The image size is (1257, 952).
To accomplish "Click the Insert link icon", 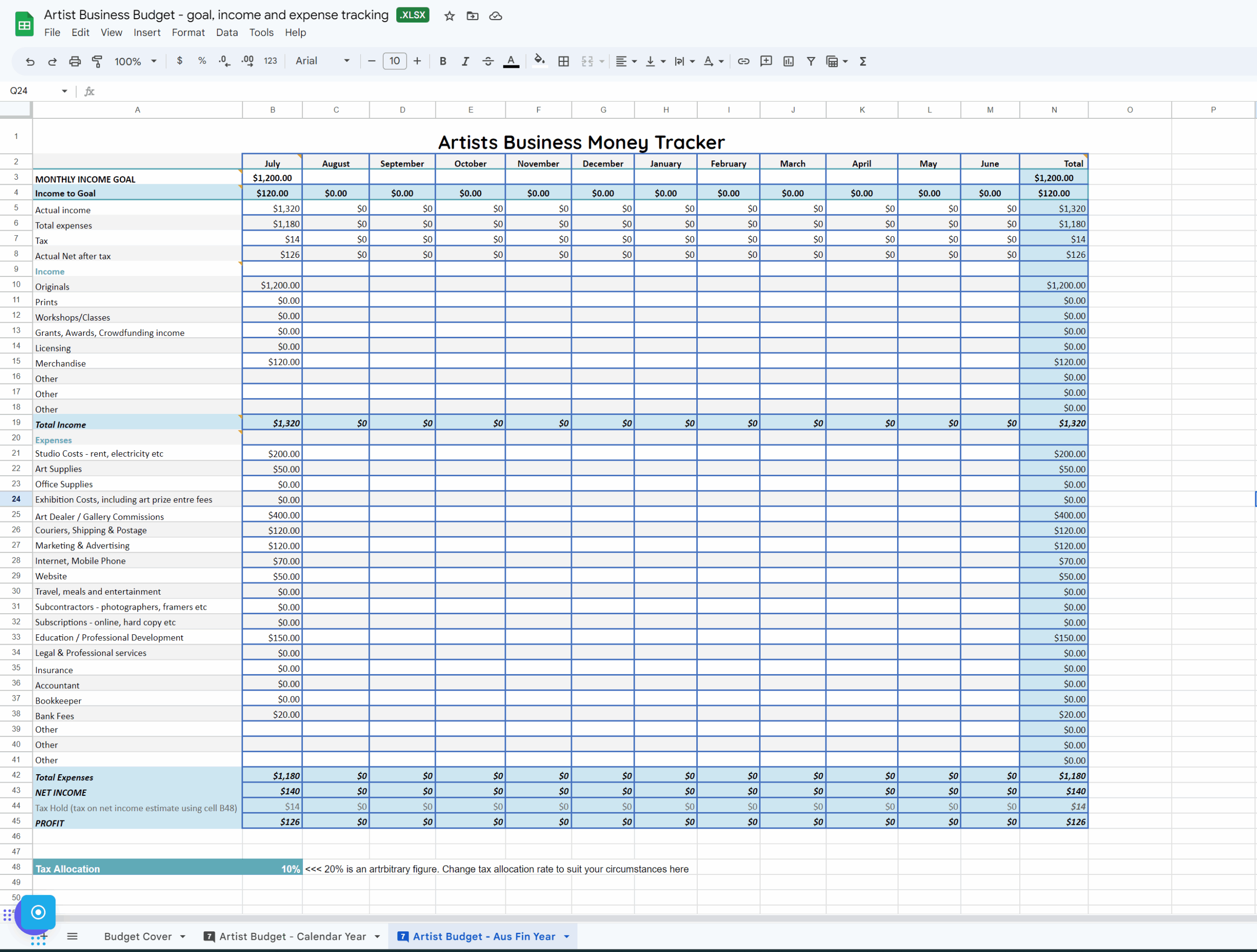I will [743, 61].
